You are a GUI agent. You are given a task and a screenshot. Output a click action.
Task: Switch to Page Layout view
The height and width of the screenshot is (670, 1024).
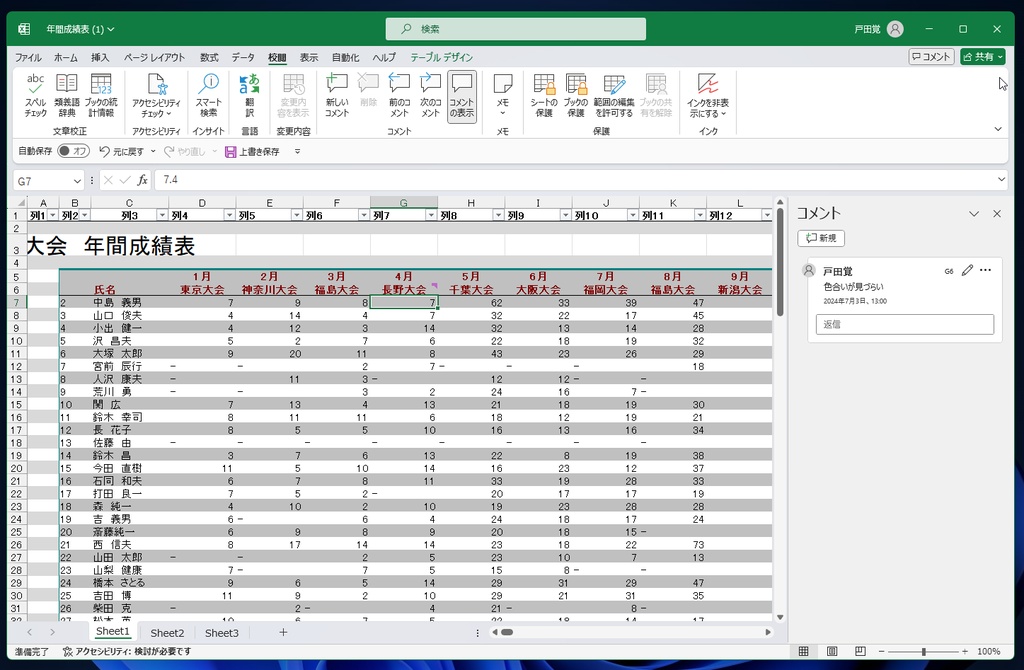tap(832, 651)
